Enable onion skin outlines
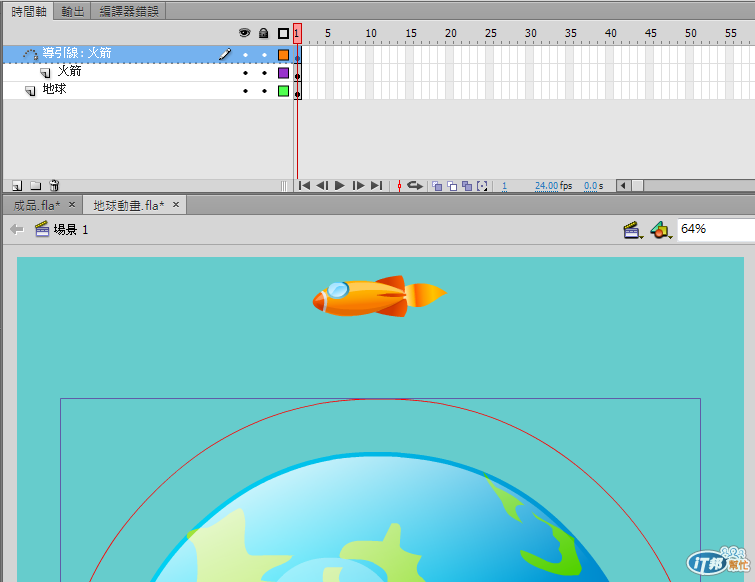The width and height of the screenshot is (755, 582). (x=452, y=186)
